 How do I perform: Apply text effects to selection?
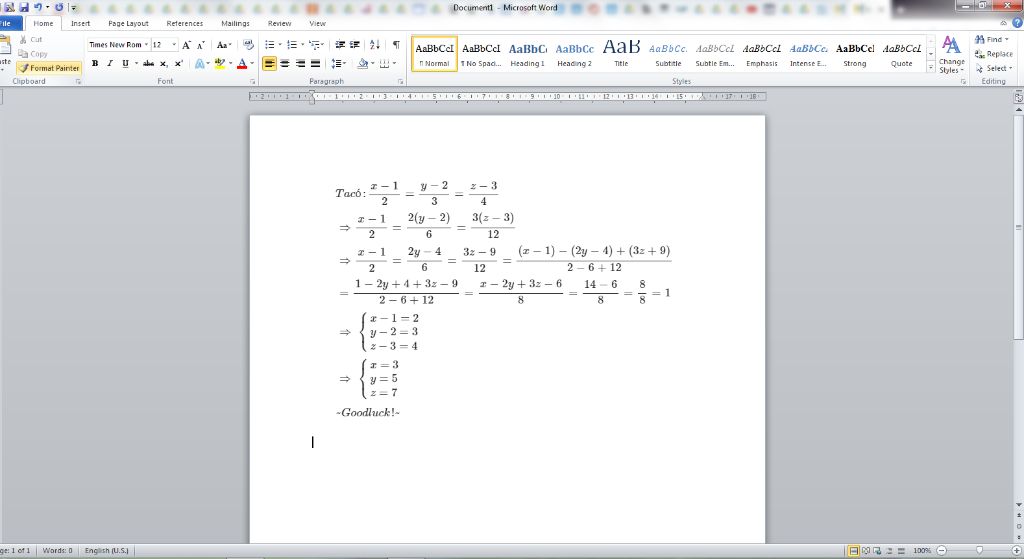click(200, 63)
